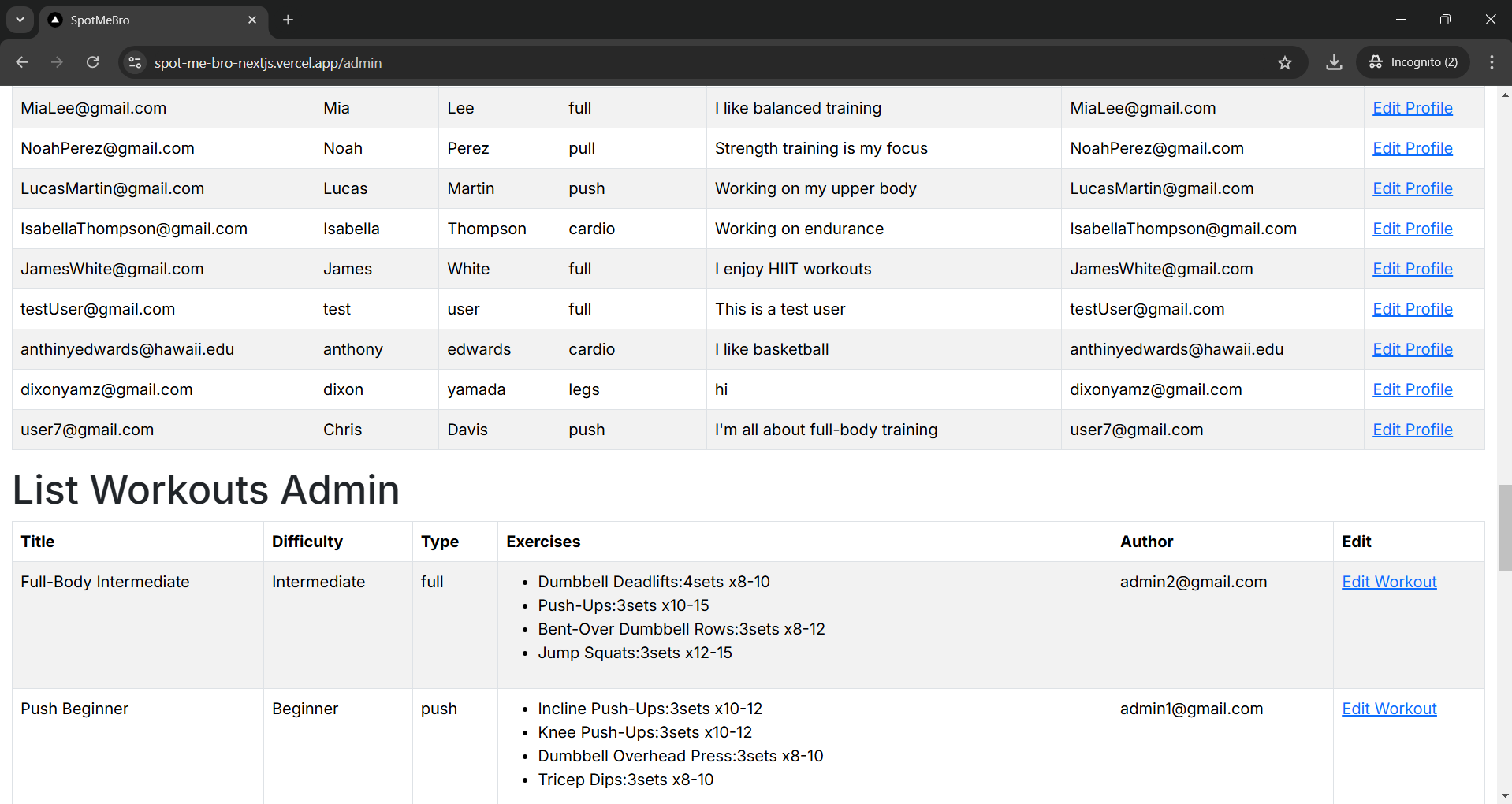Click the address bar URL
Image resolution: width=1512 pixels, height=804 pixels.
point(268,63)
